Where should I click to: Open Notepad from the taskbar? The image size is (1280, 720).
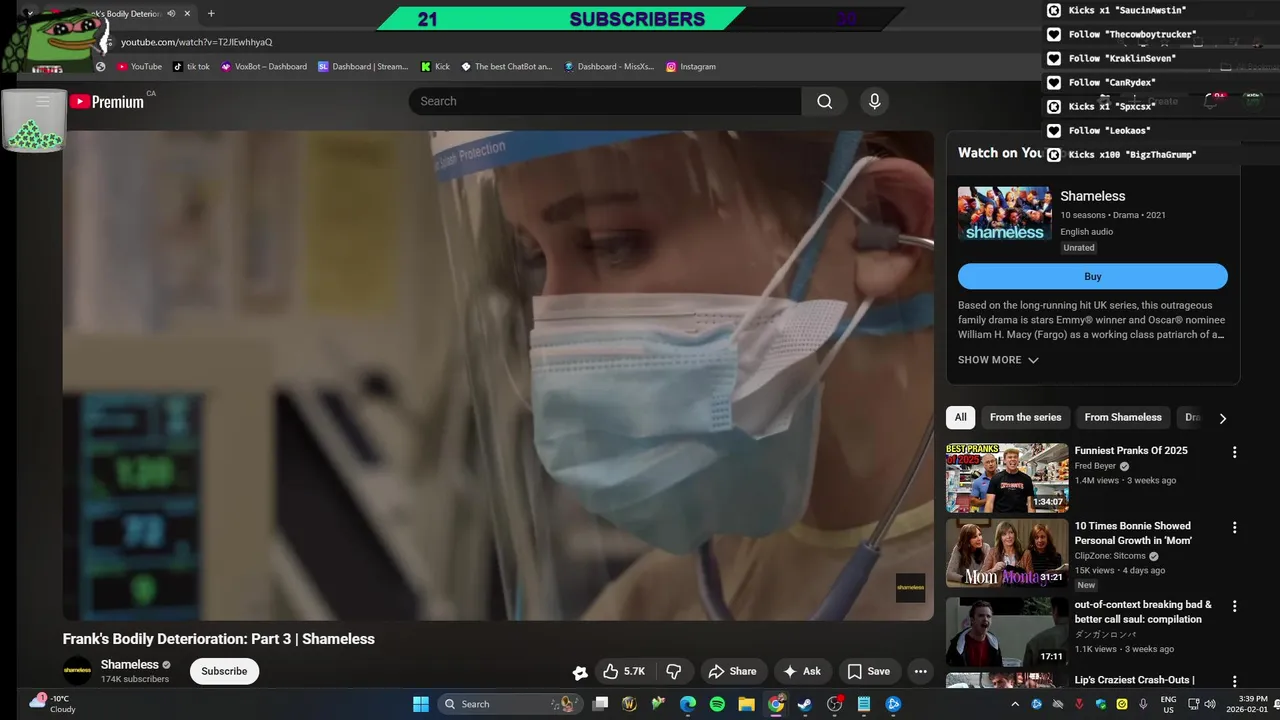[x=864, y=704]
